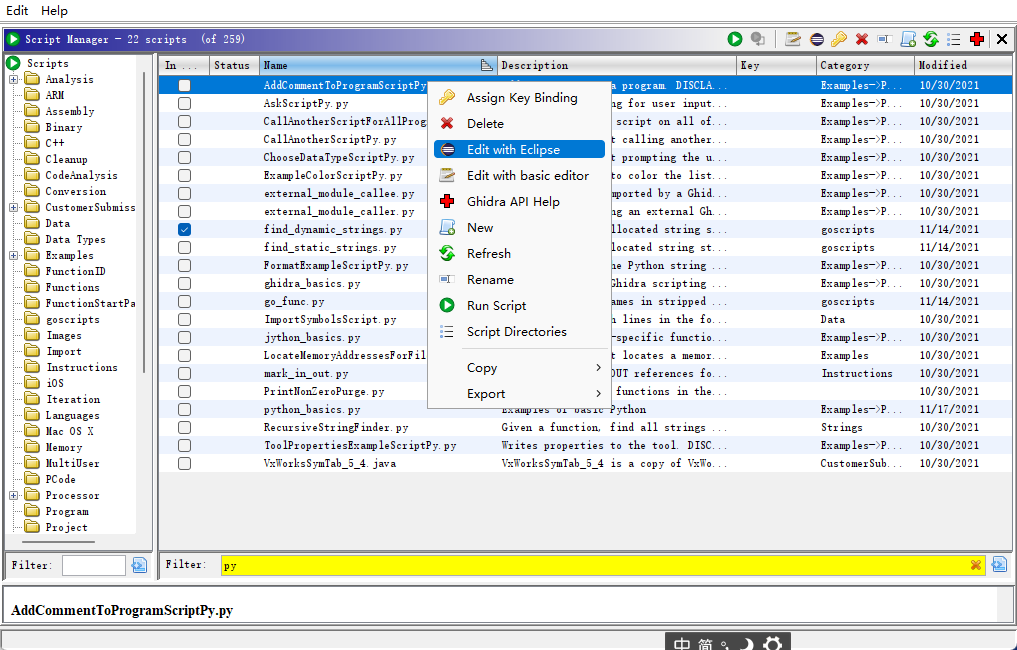Open Assign Key Binding using the key icon
This screenshot has width=1017, height=650.
840,39
